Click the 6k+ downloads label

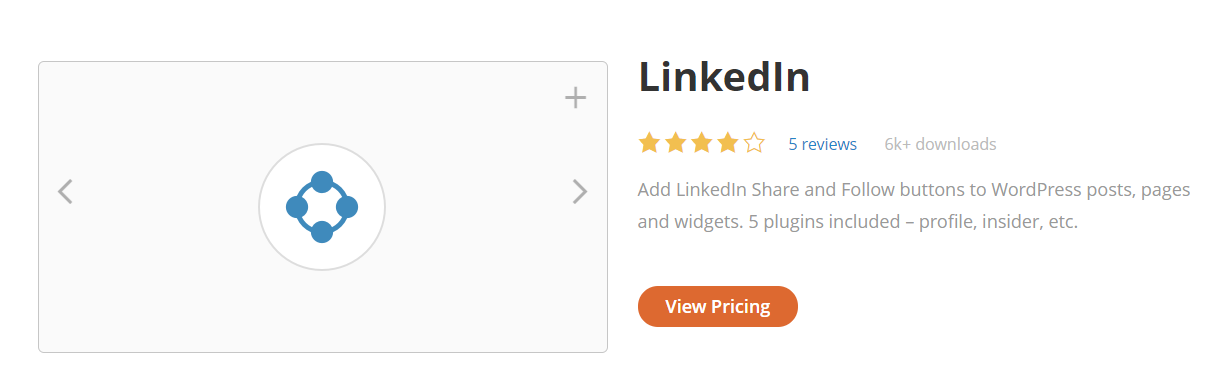(x=940, y=144)
